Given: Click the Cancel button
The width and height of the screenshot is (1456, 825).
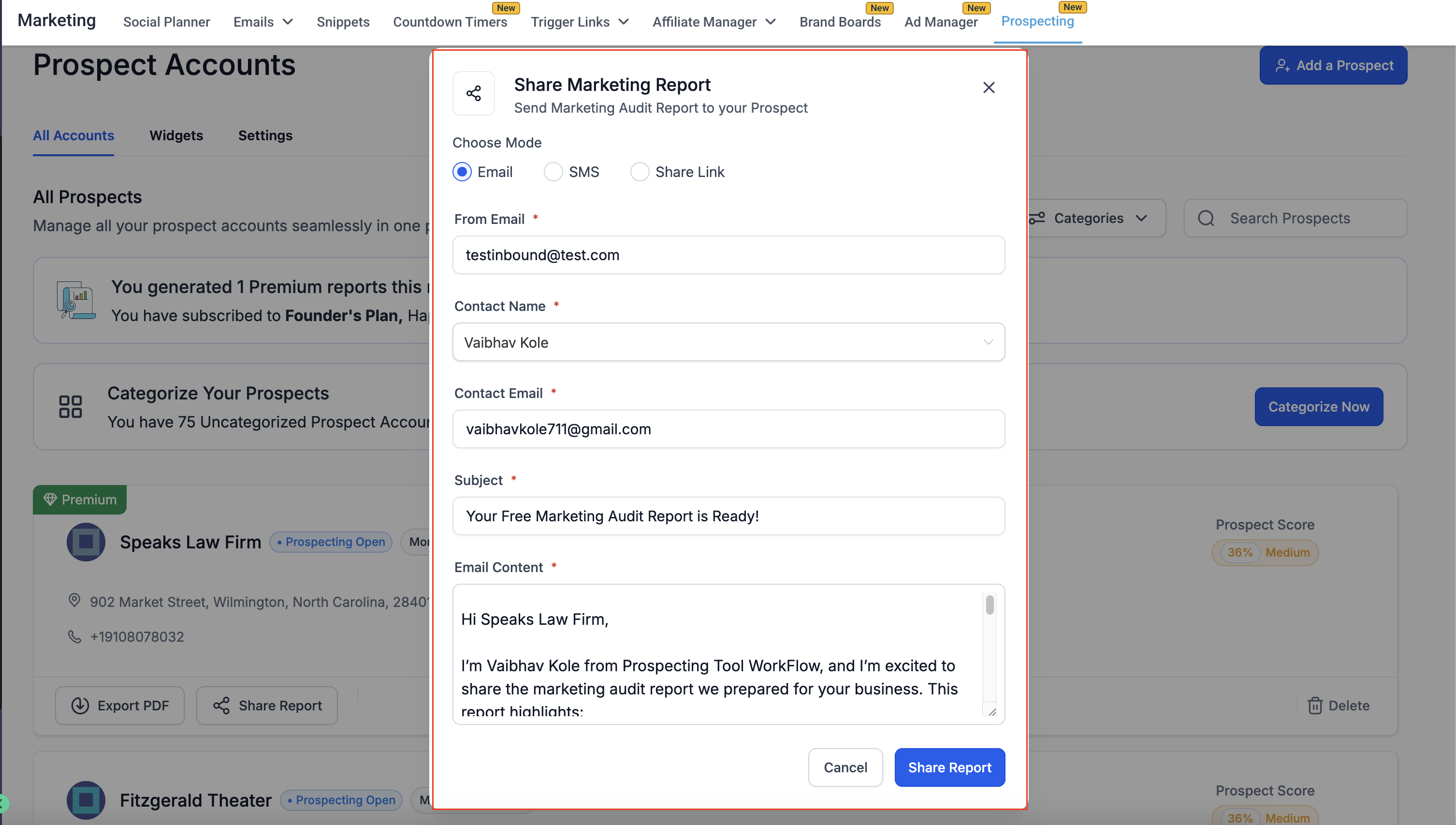Looking at the screenshot, I should [845, 767].
